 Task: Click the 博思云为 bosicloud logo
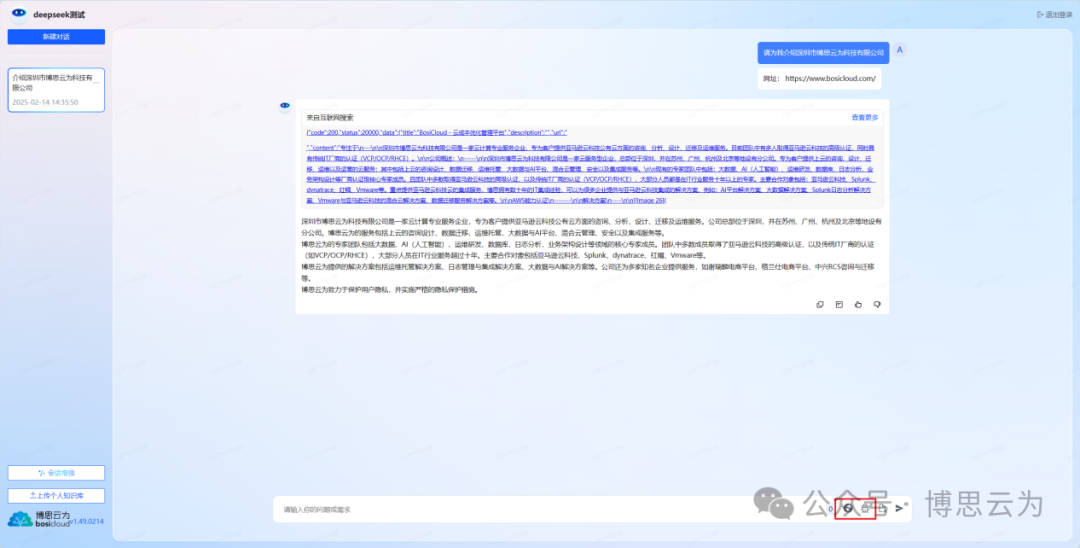click(39, 519)
